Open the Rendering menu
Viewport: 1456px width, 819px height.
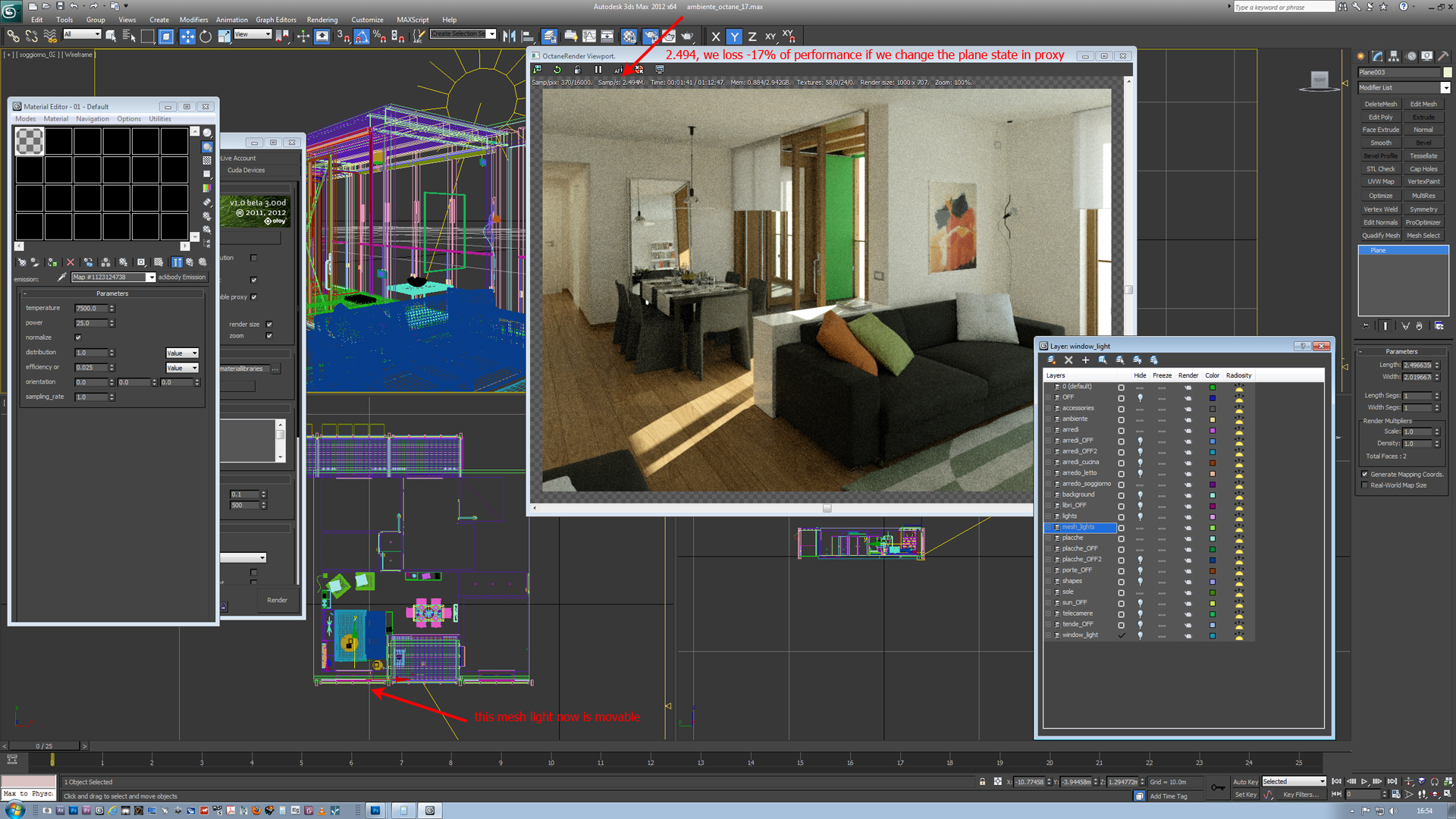coord(322,20)
